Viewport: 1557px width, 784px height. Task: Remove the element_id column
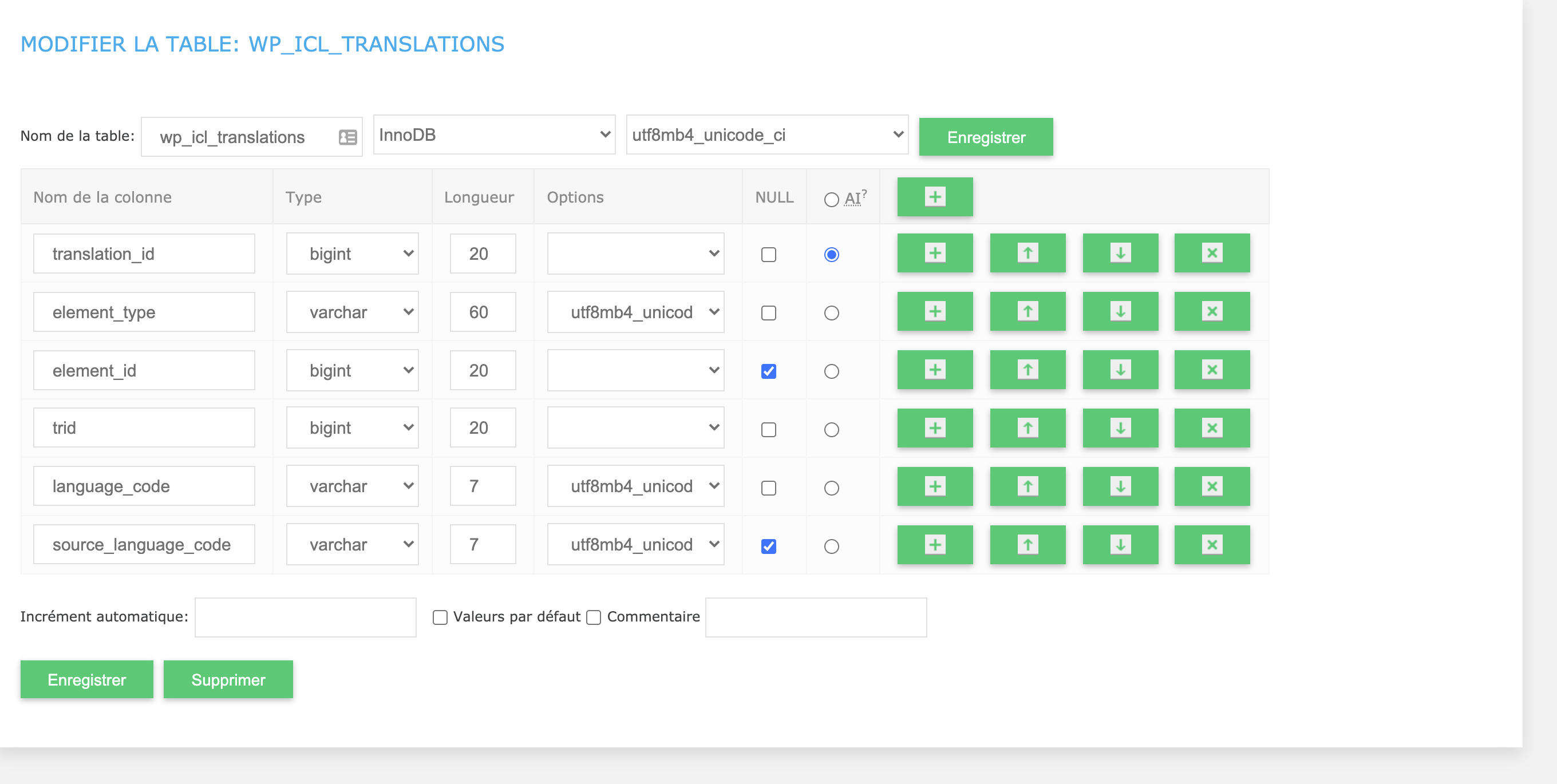click(1212, 370)
